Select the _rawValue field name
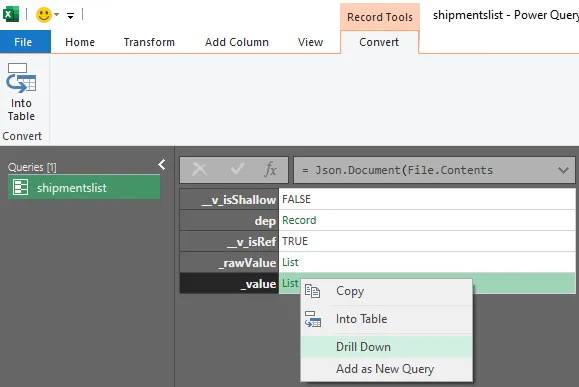This screenshot has height=387, width=579. [x=229, y=263]
